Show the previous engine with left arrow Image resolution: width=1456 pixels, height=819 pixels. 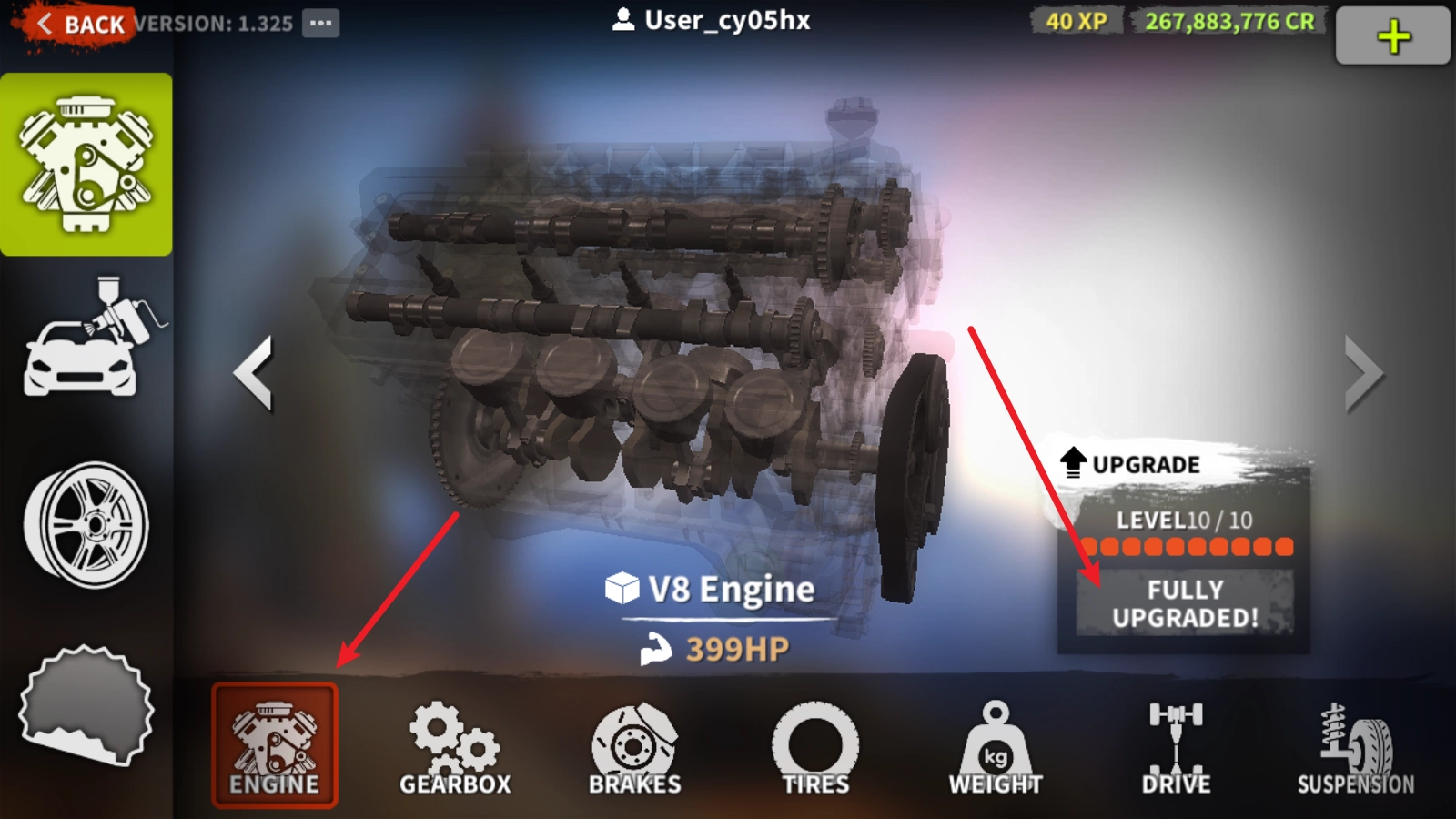pyautogui.click(x=253, y=373)
